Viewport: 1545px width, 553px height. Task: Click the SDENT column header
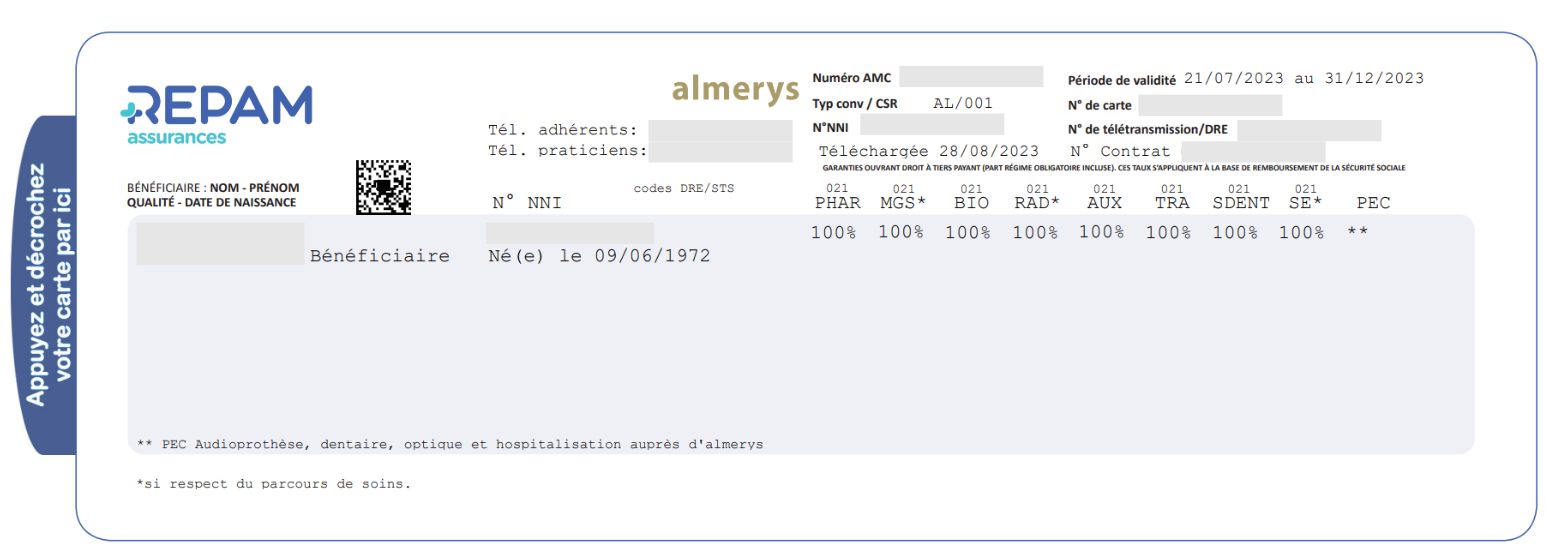(x=1240, y=203)
